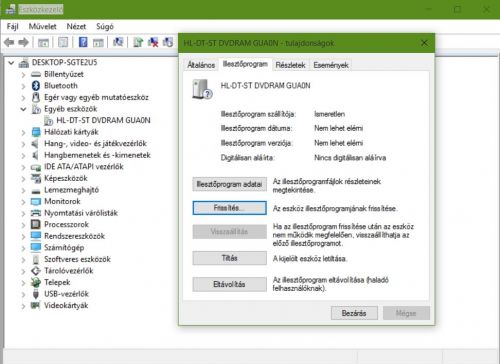Click the network card icon beside Hálózati kártyák
Screen dimensions: 500x364
tap(36, 132)
